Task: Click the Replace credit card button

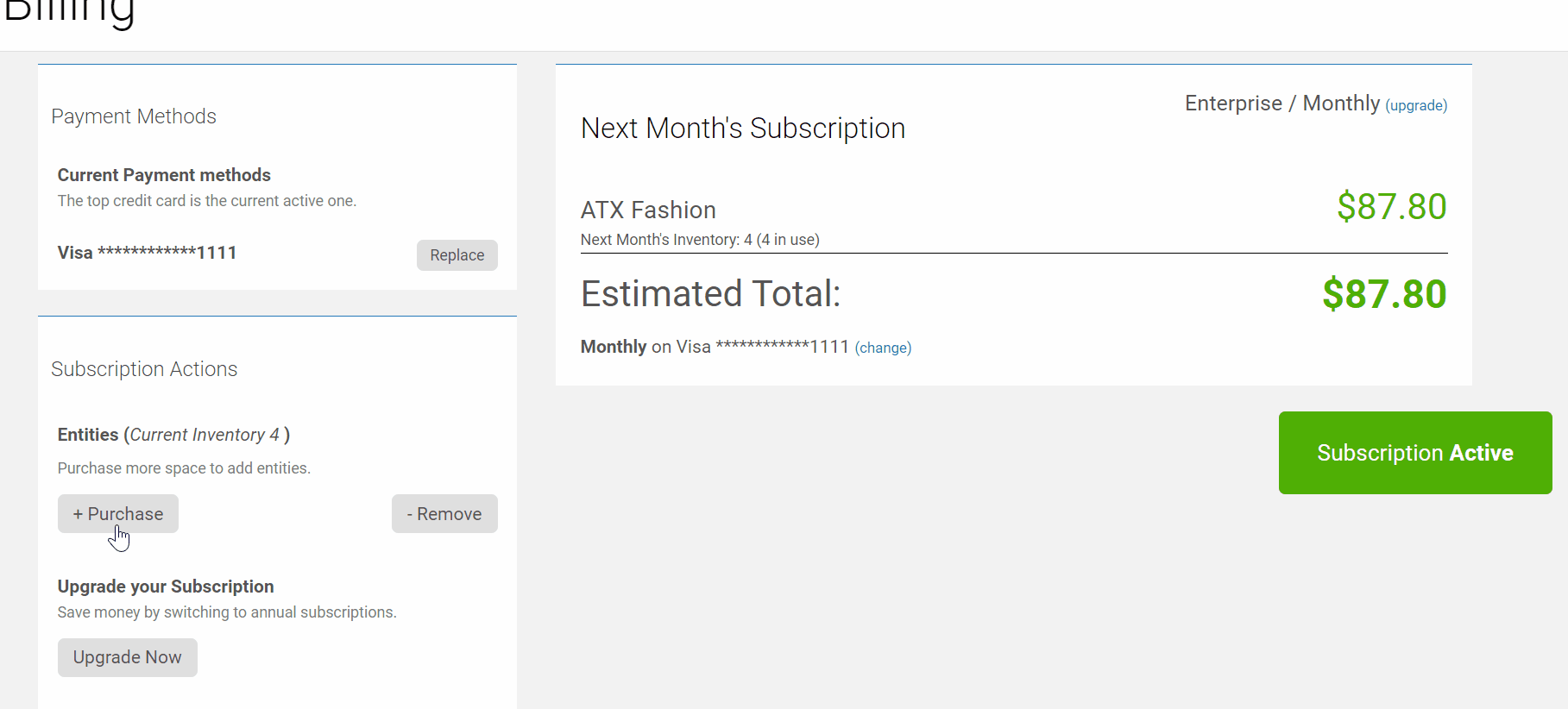Action: [457, 255]
